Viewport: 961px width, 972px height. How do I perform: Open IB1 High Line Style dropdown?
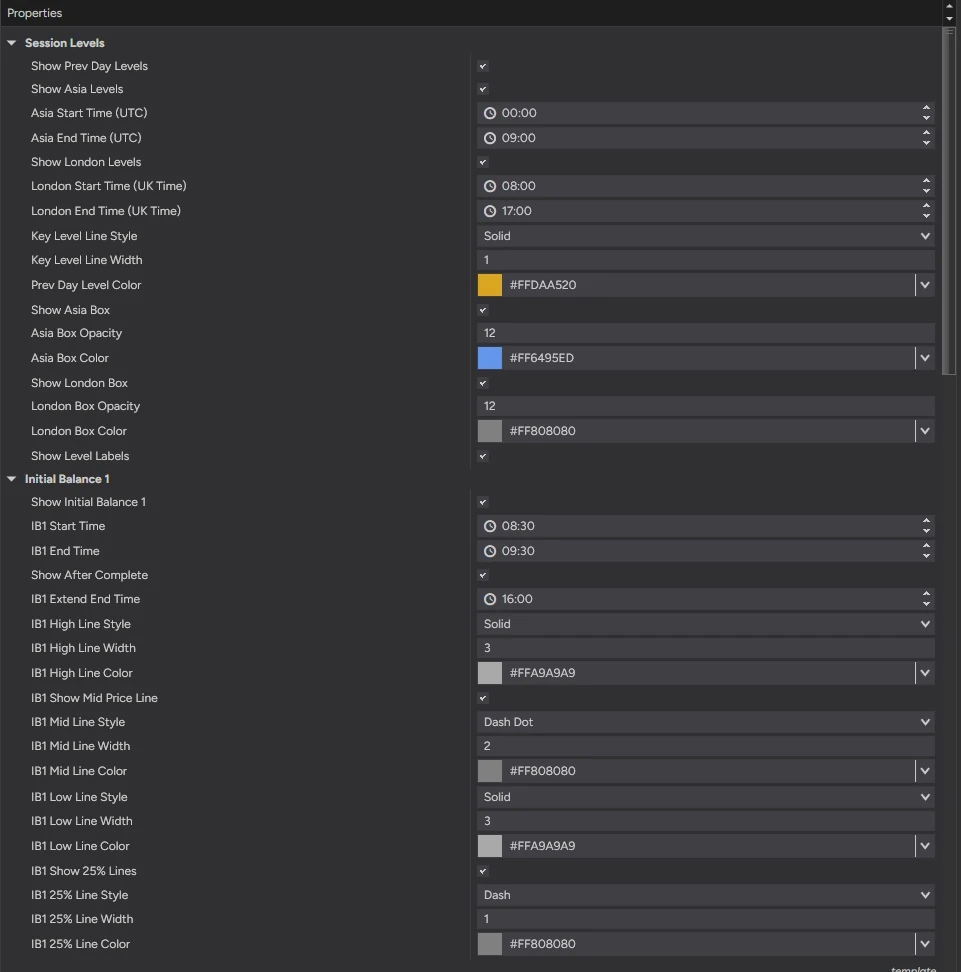pos(706,624)
